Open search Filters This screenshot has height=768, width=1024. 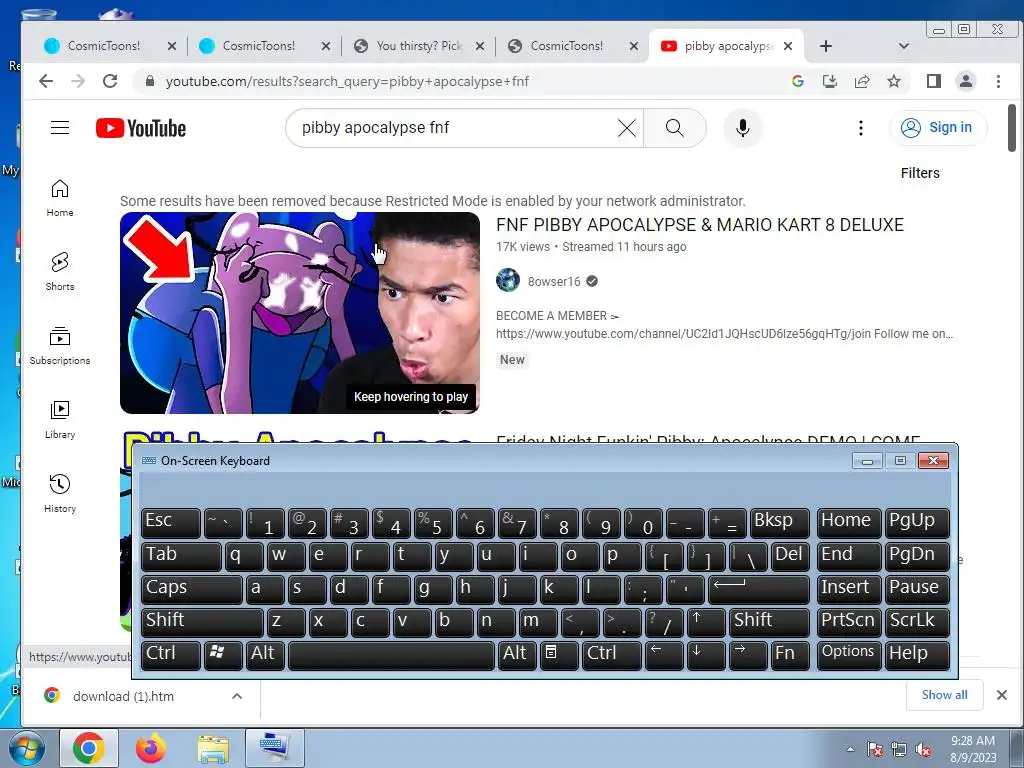tap(920, 173)
